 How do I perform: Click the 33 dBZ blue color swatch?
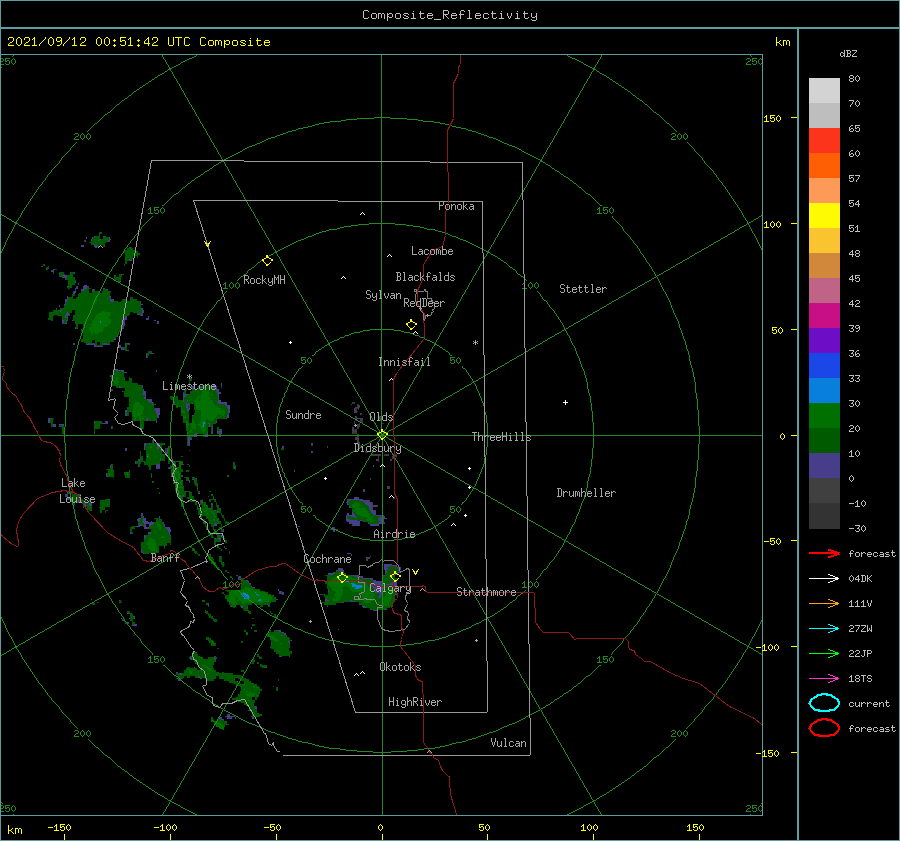click(x=824, y=365)
